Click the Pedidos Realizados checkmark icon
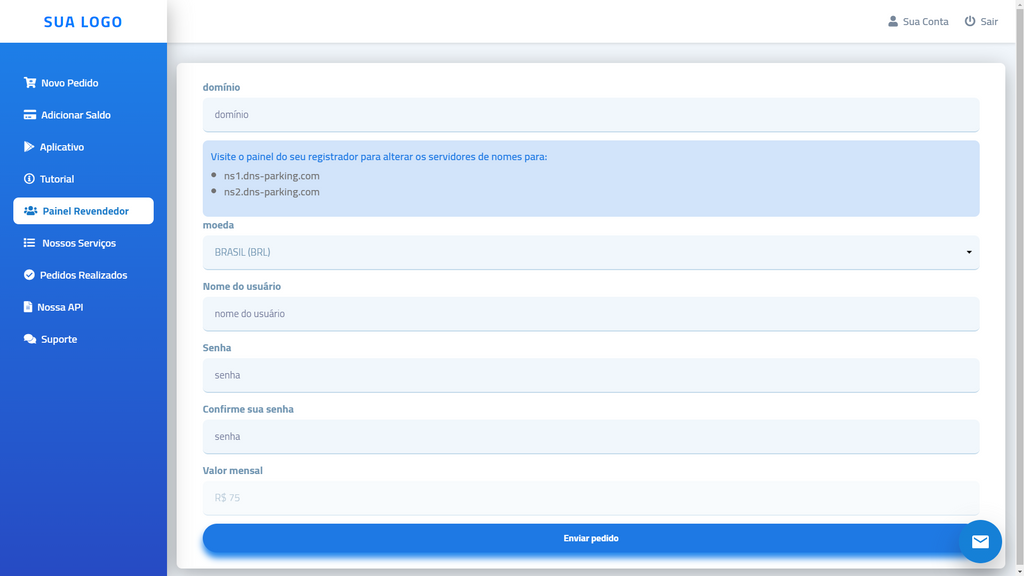 tap(29, 274)
